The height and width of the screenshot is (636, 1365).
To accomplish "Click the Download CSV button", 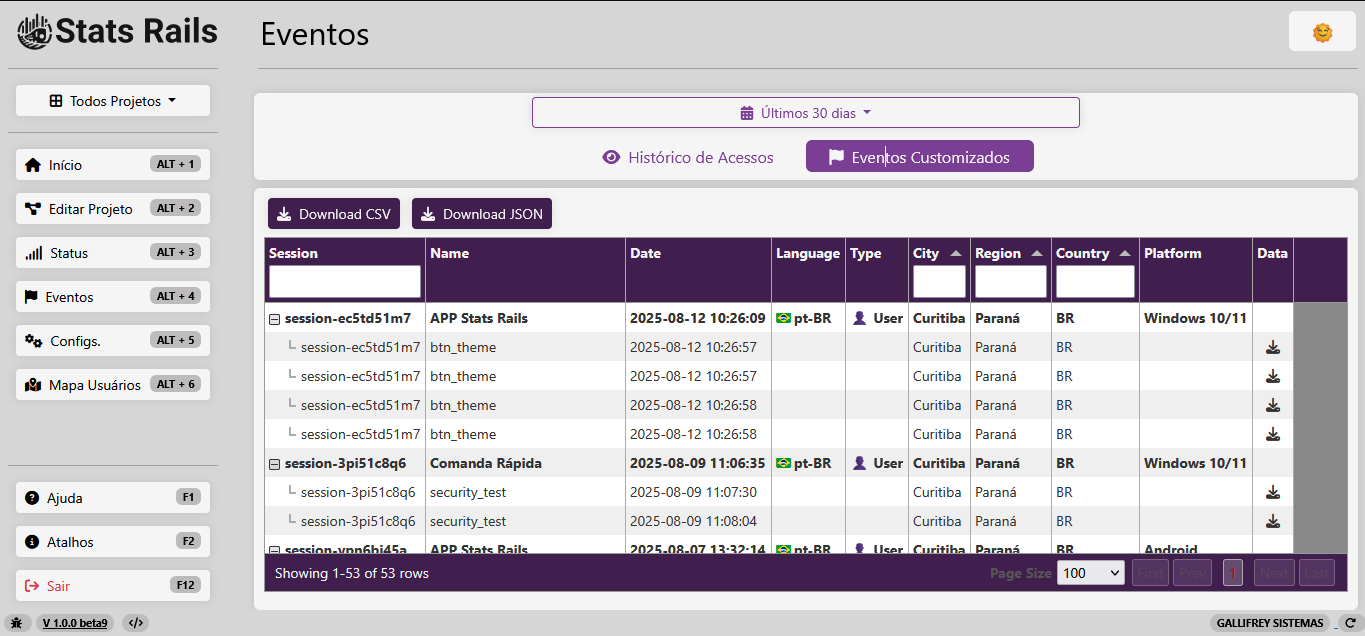I will 334,214.
